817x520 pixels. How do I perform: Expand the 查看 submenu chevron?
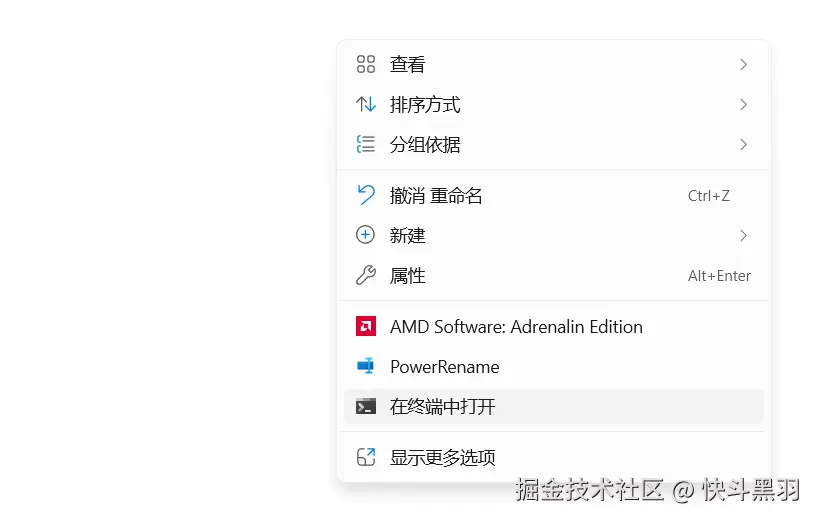[x=743, y=65]
